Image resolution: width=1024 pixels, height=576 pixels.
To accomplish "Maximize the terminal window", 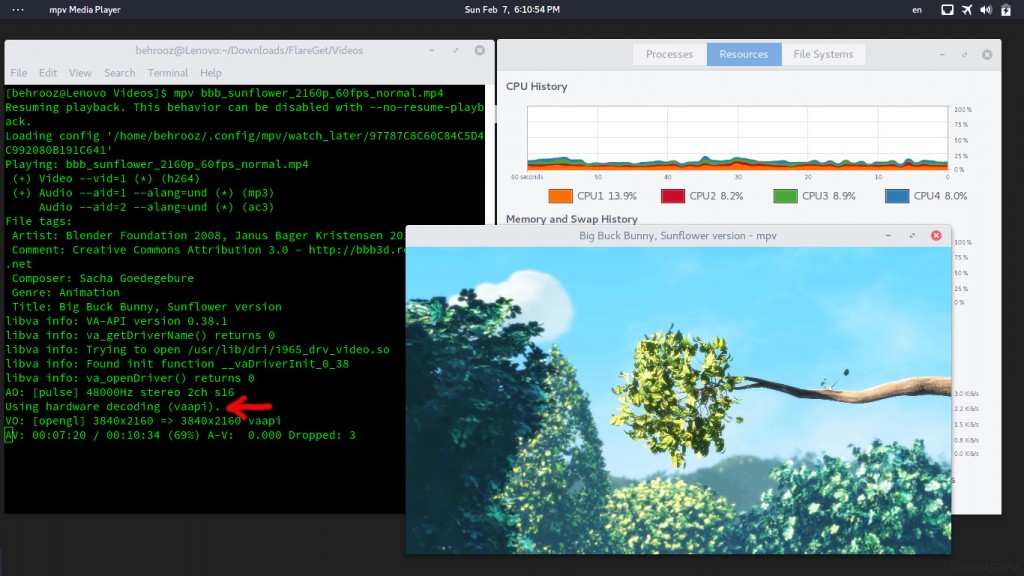I will click(456, 50).
